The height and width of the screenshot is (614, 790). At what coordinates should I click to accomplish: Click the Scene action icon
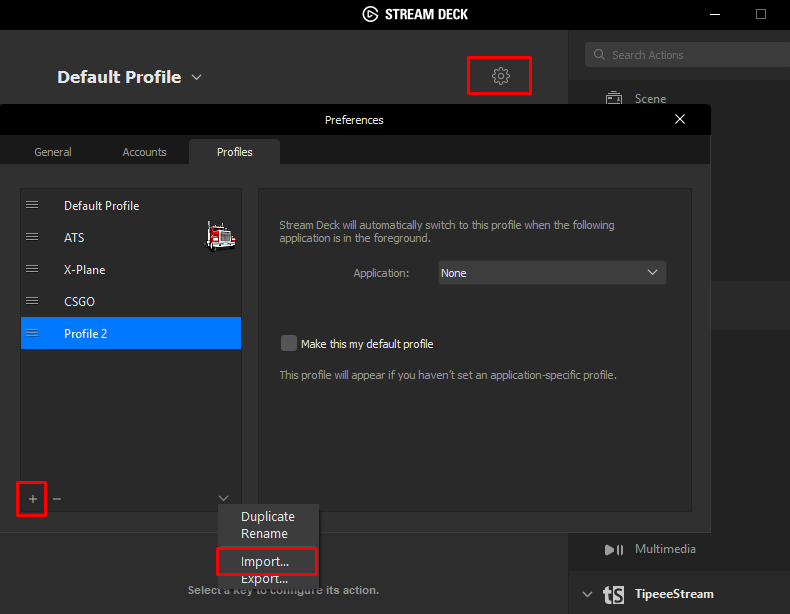[614, 99]
